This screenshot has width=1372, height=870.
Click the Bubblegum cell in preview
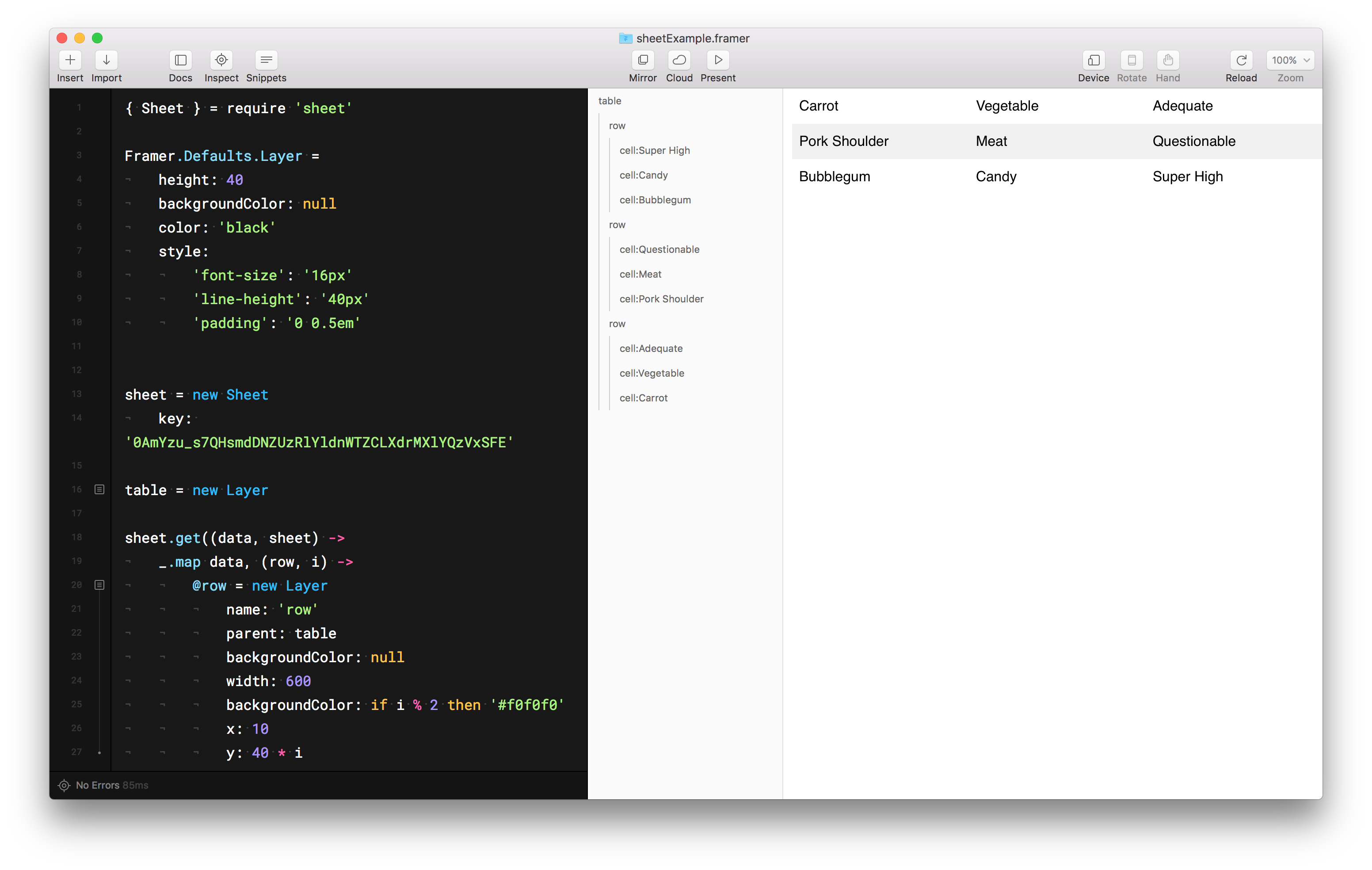click(x=834, y=177)
